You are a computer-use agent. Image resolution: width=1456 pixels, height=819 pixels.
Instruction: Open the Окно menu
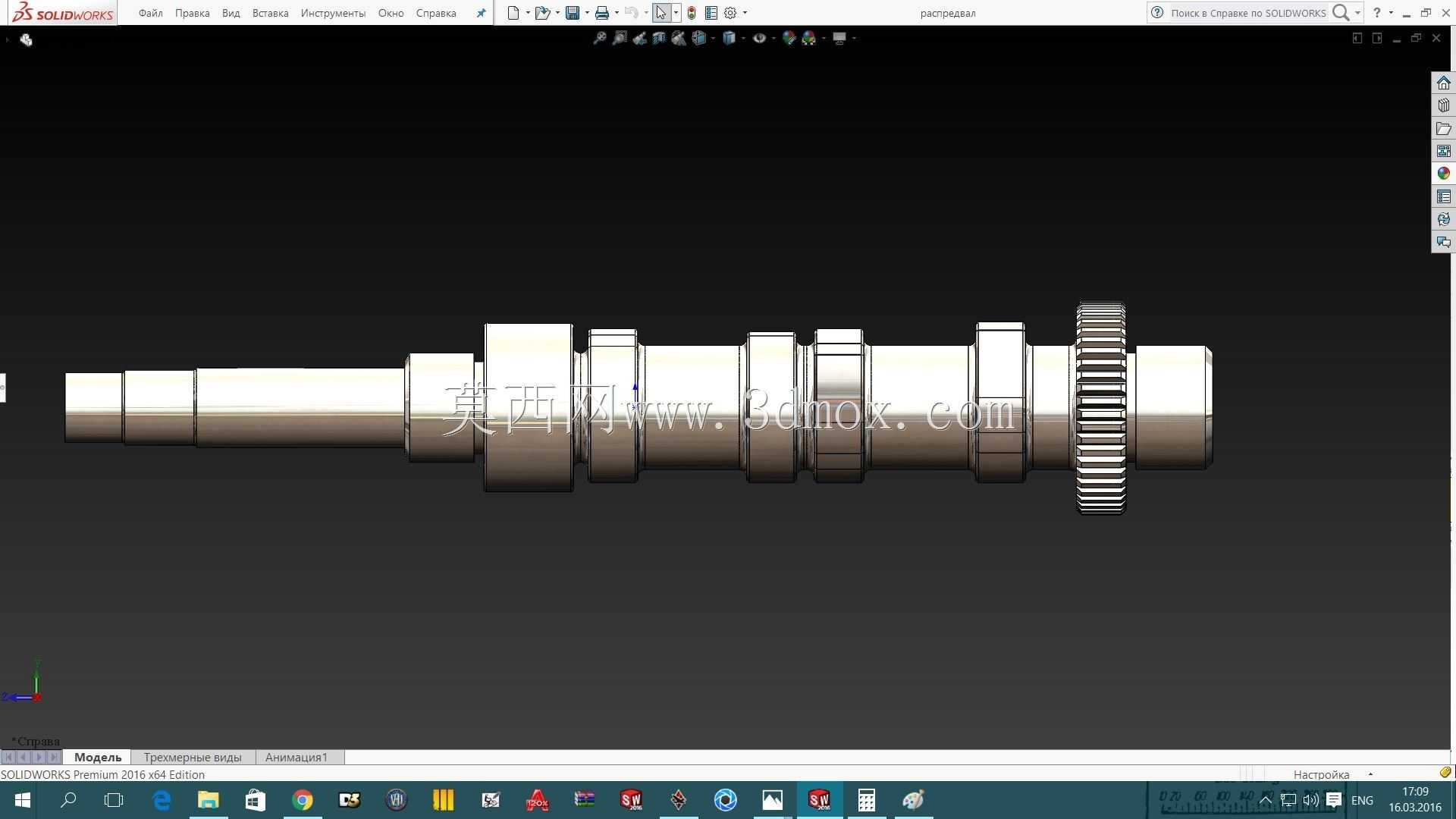[x=391, y=13]
